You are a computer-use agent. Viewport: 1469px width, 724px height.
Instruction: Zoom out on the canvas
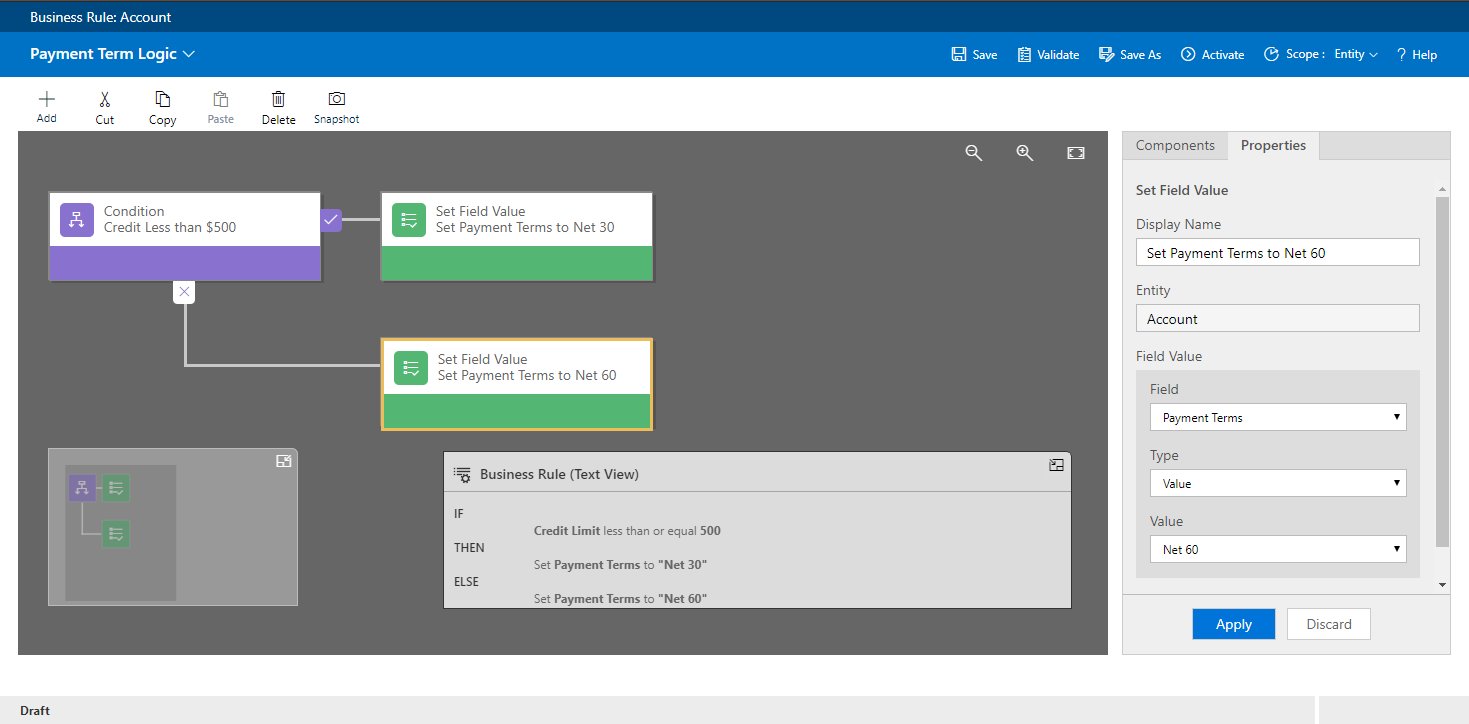(973, 153)
